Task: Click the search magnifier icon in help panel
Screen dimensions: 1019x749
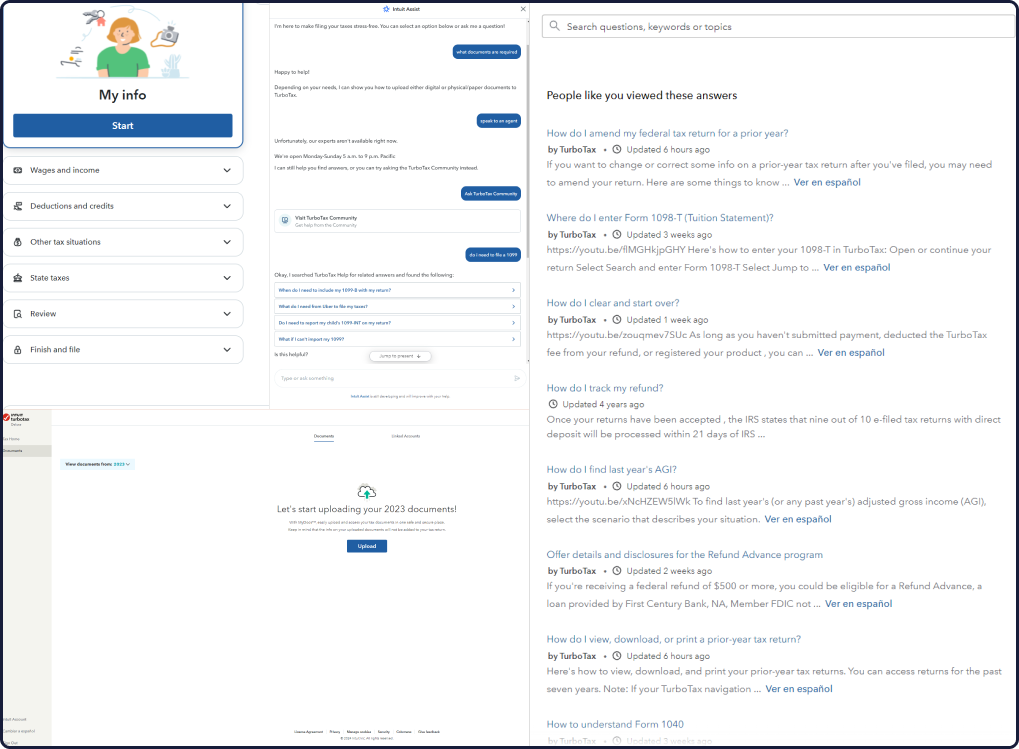Action: [554, 26]
